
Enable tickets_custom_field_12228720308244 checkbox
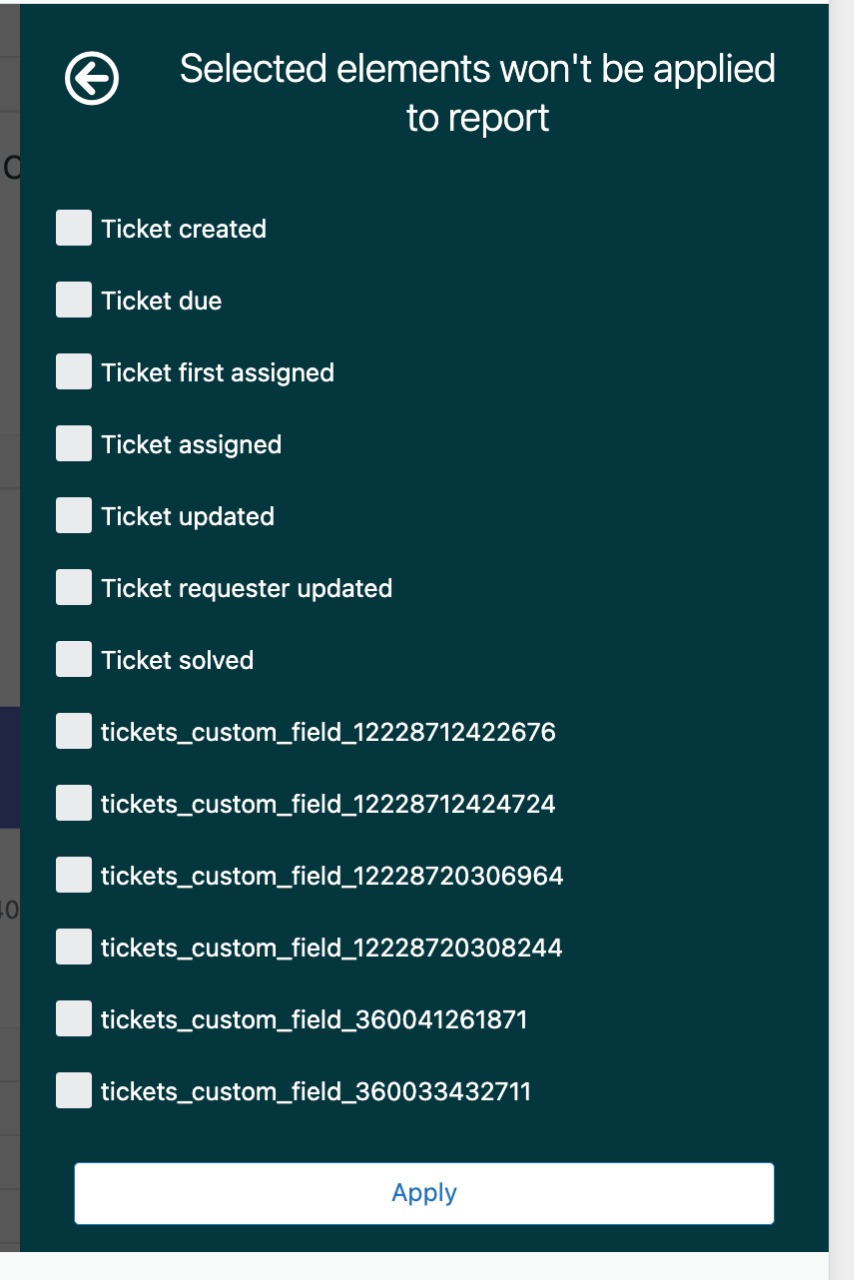pyautogui.click(x=74, y=947)
